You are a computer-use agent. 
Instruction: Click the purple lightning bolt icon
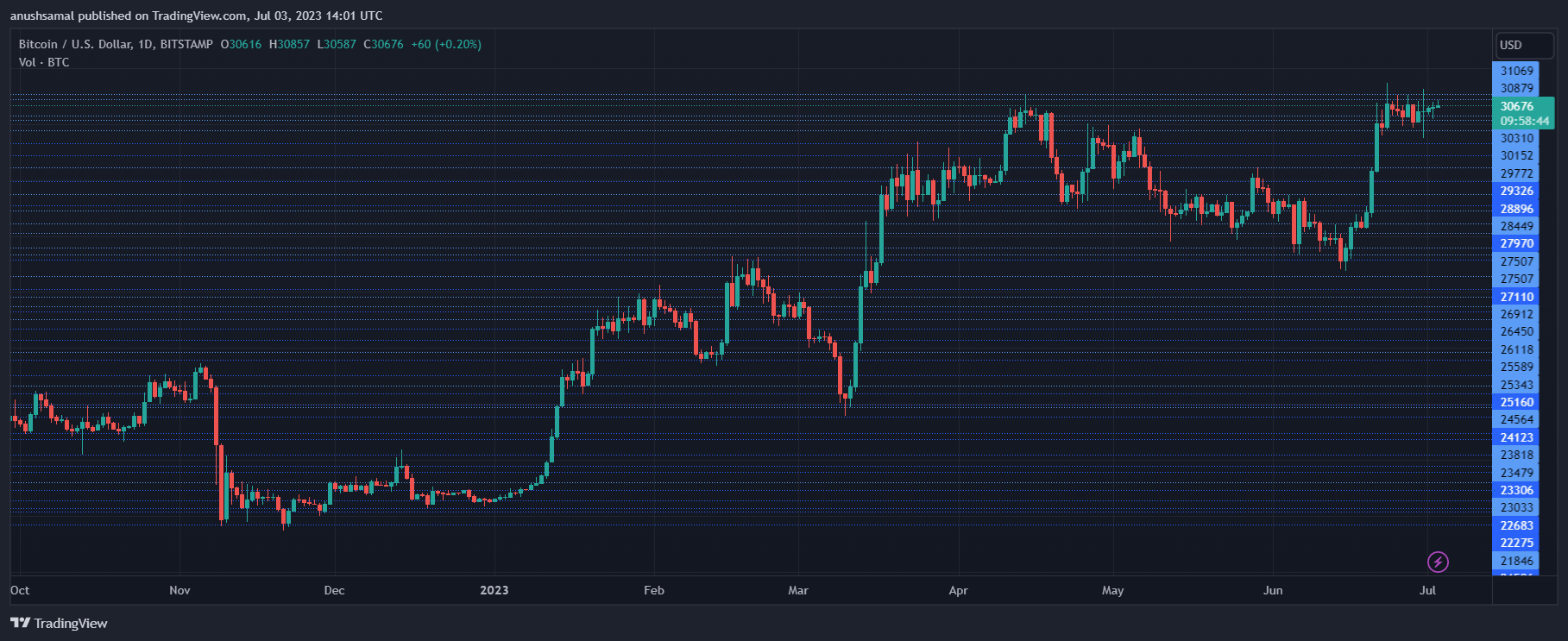coord(1438,562)
